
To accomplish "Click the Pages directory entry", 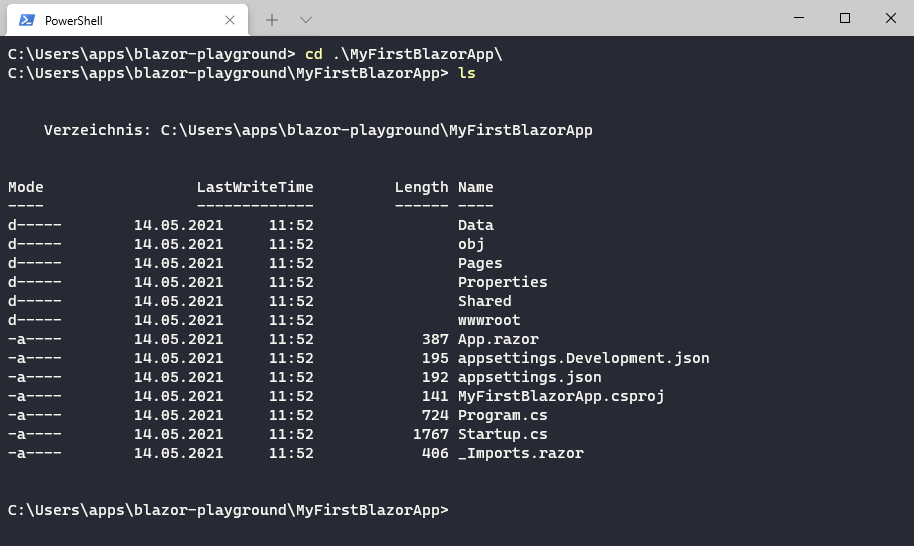I will pyautogui.click(x=480, y=263).
